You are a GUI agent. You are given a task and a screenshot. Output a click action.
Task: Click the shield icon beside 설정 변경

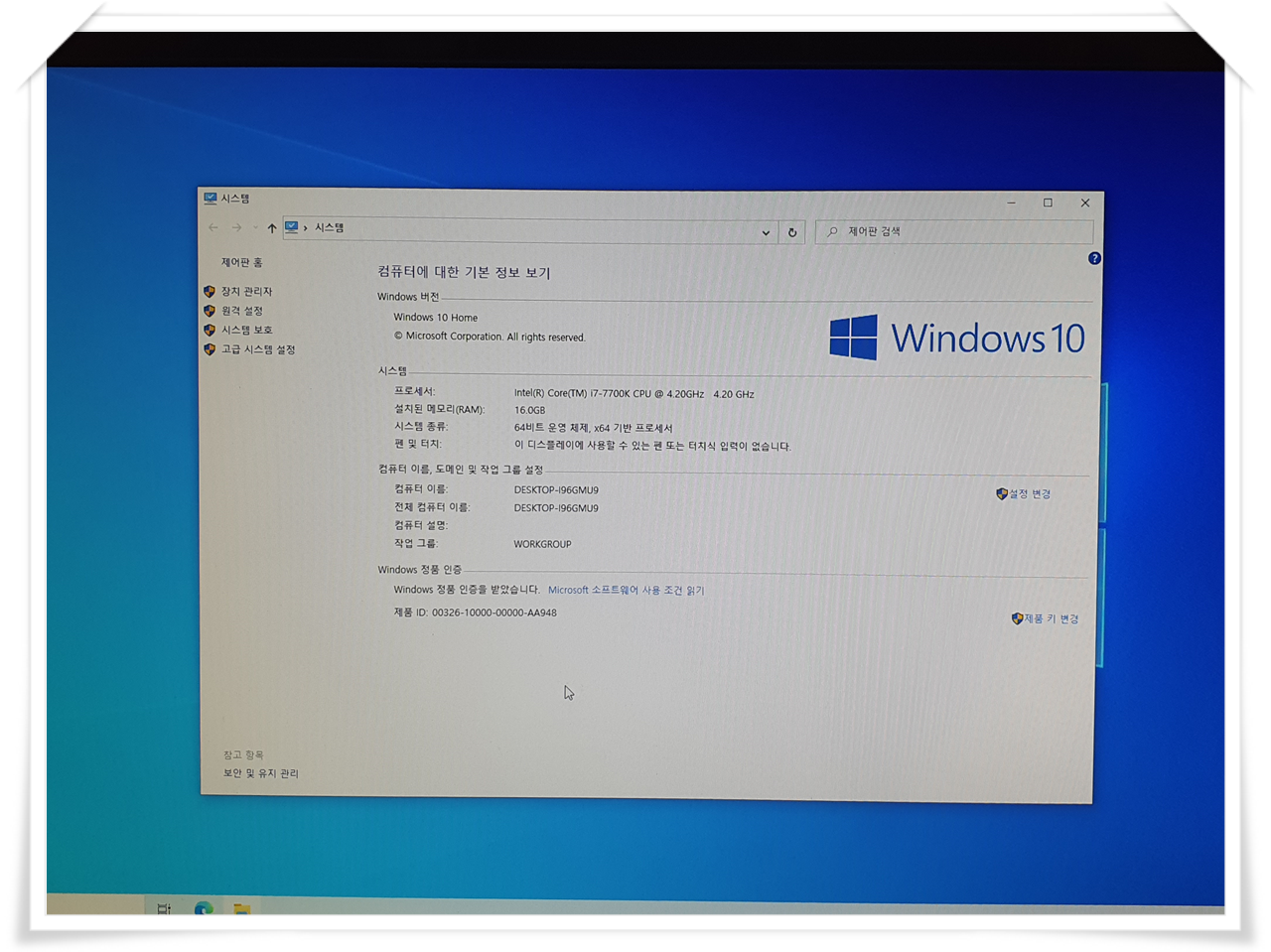[x=1002, y=493]
